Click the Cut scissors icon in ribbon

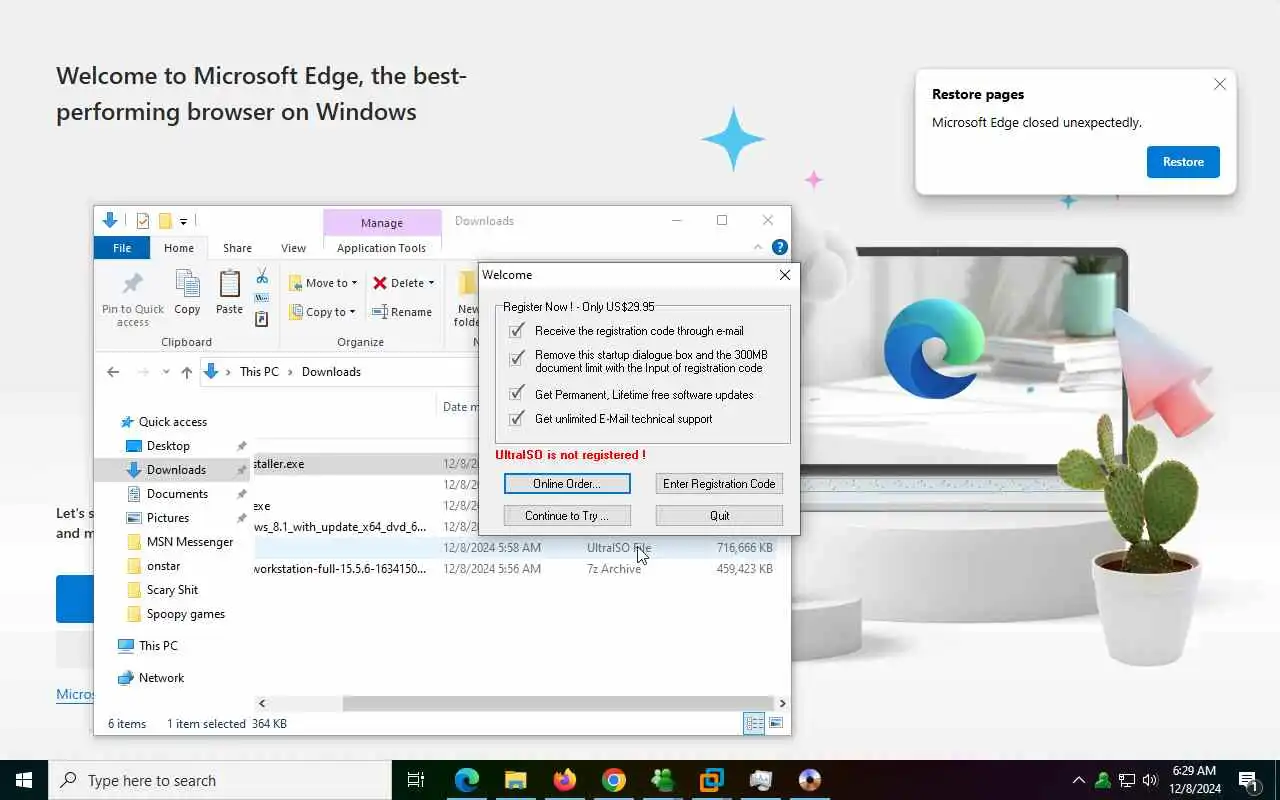point(262,276)
